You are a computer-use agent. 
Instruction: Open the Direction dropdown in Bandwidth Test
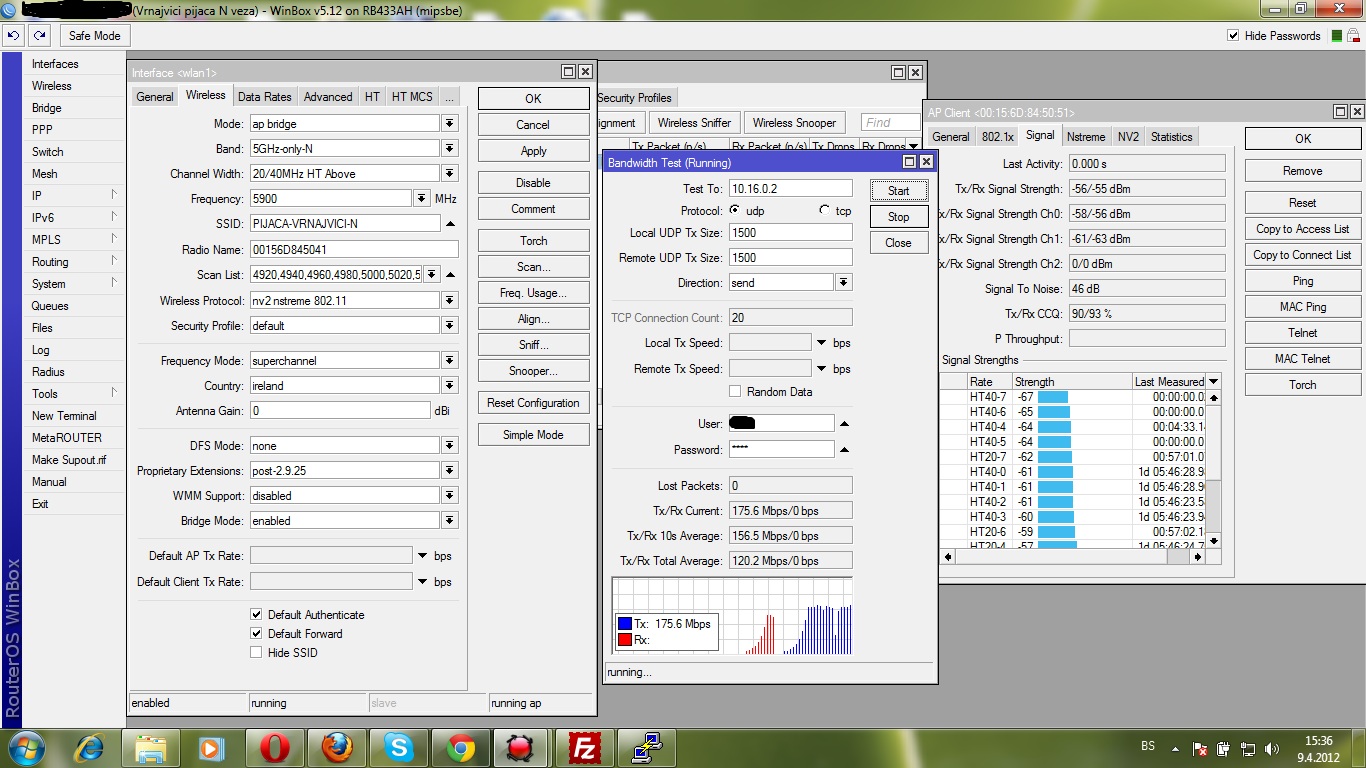844,283
